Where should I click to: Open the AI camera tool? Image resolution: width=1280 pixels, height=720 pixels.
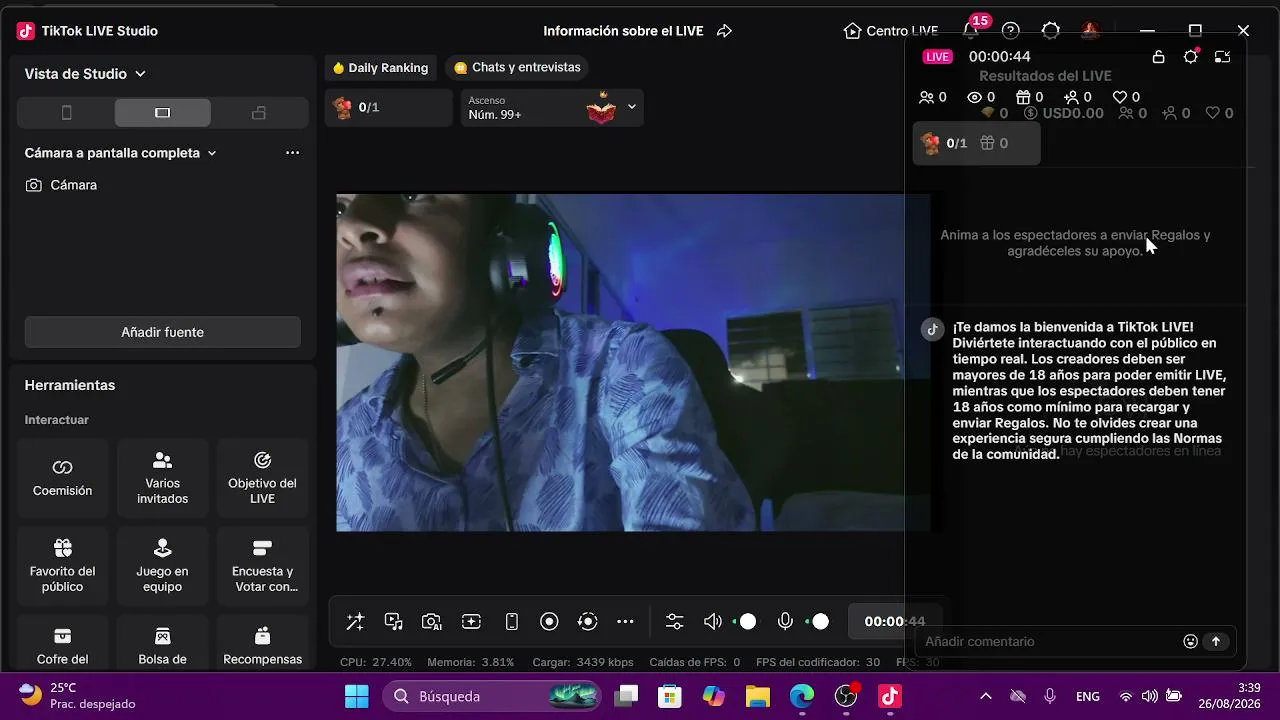[432, 622]
